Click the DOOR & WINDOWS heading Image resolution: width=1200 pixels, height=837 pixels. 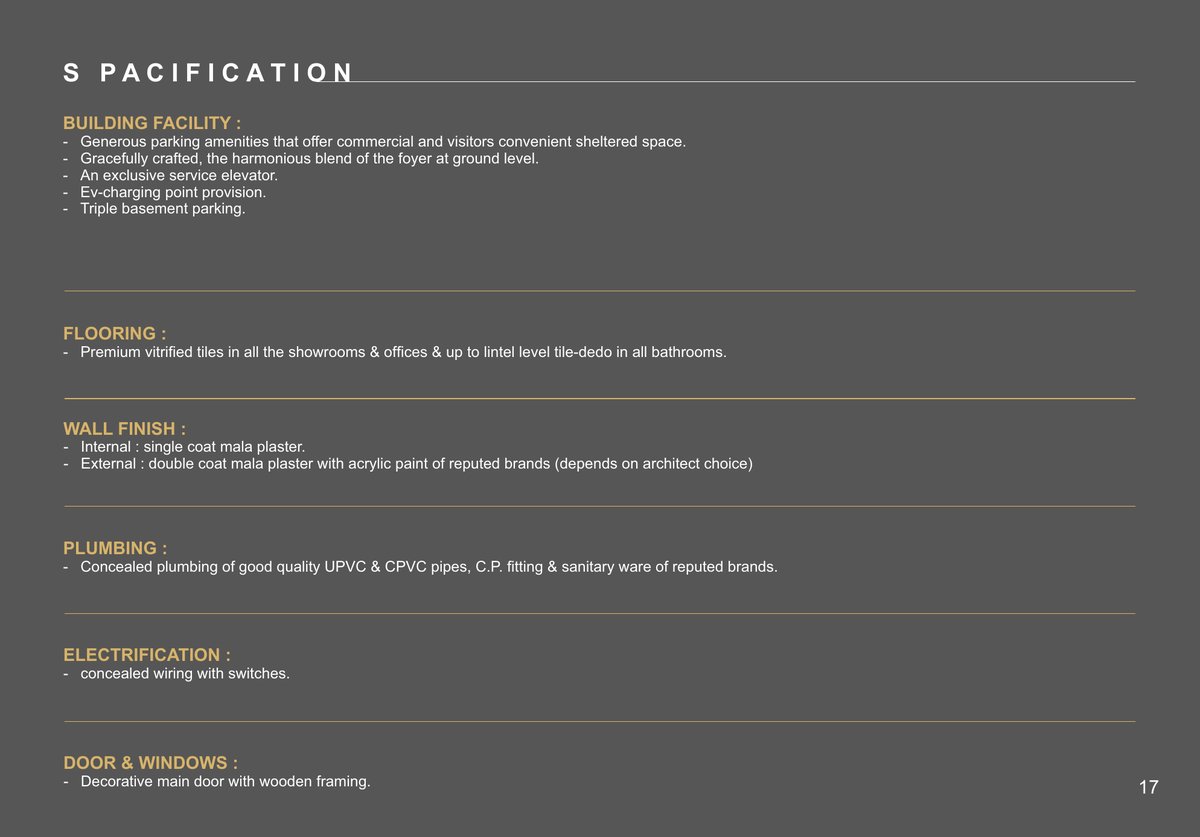151,763
